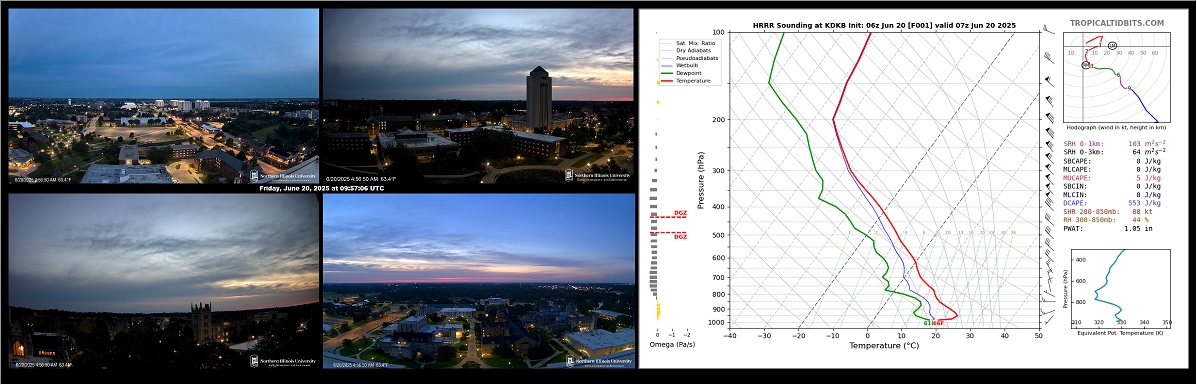This screenshot has height=385, width=1197.
Task: Click the NIU logo in the bottom-right webcam
Action: [598, 360]
